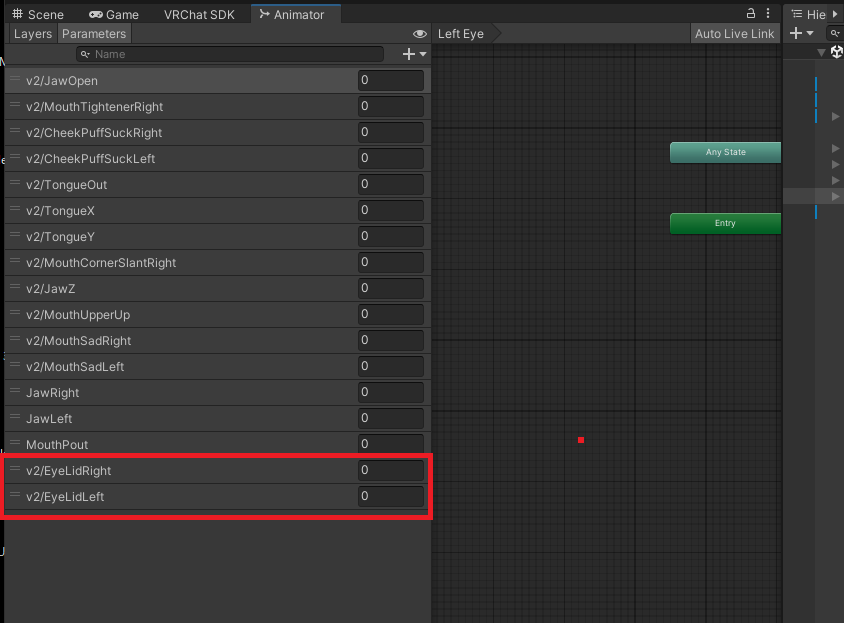Click the reorder handle of MouthPout row
This screenshot has width=844, height=623.
click(15, 443)
